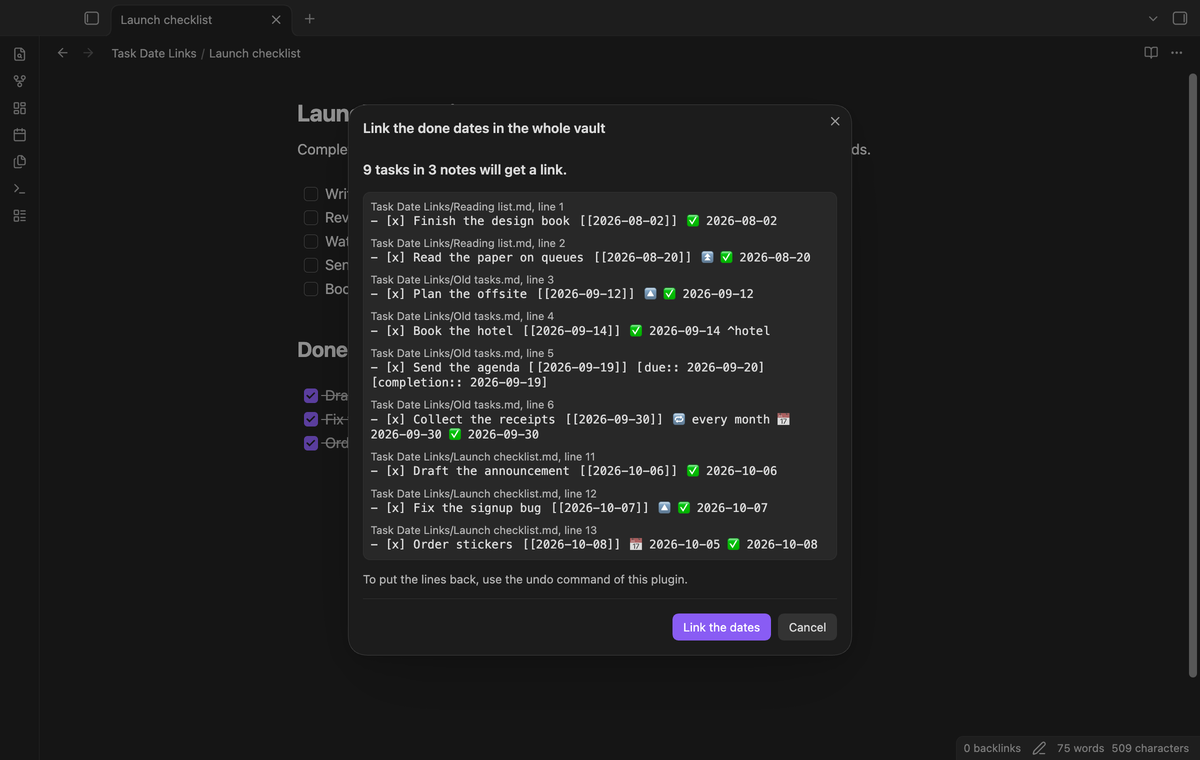Close the link dates dialog with X
1200x760 pixels.
click(835, 121)
